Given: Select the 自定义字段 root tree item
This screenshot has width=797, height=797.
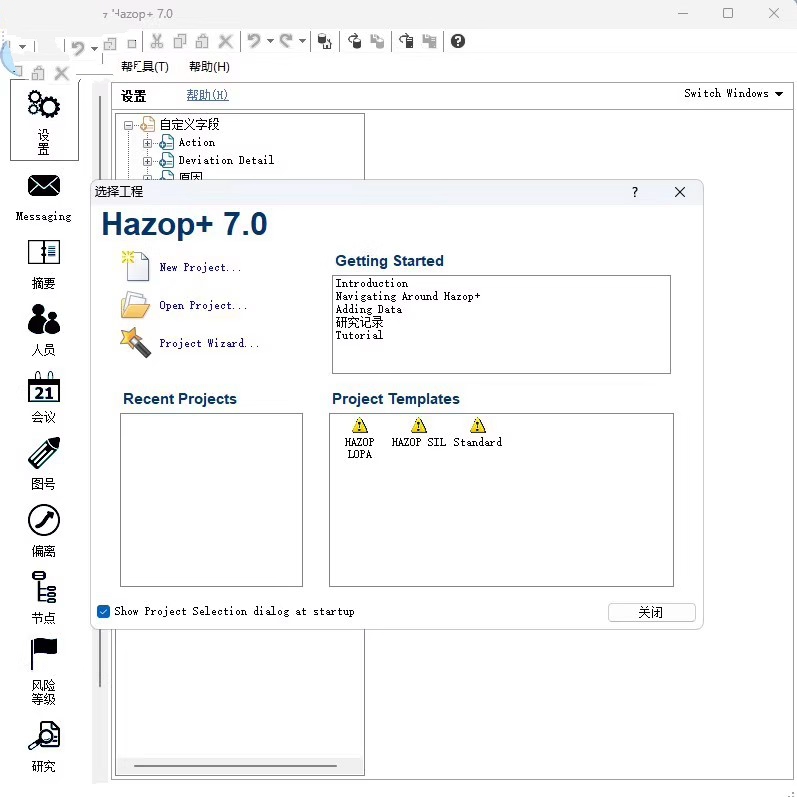Looking at the screenshot, I should tap(190, 124).
